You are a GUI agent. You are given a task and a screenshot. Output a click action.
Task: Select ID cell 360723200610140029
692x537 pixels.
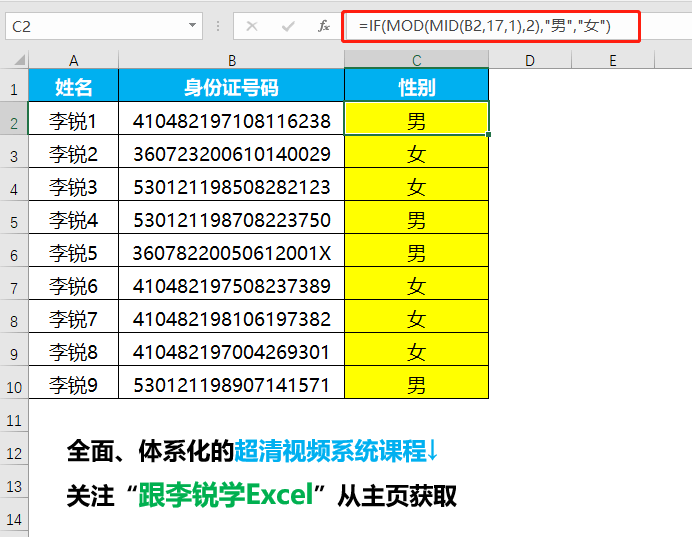click(232, 151)
